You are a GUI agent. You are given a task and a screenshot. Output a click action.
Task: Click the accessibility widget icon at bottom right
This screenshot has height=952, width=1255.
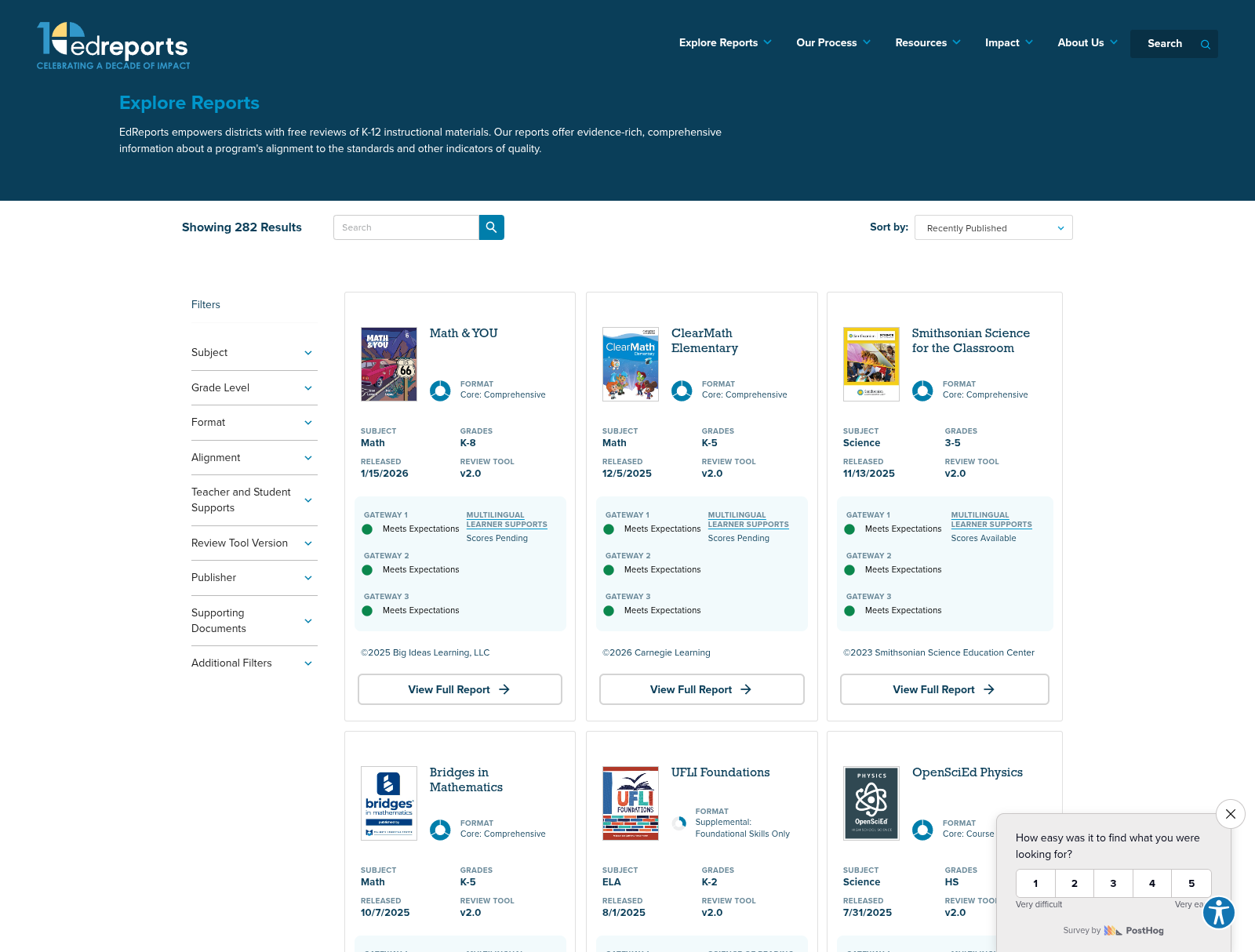tap(1218, 913)
